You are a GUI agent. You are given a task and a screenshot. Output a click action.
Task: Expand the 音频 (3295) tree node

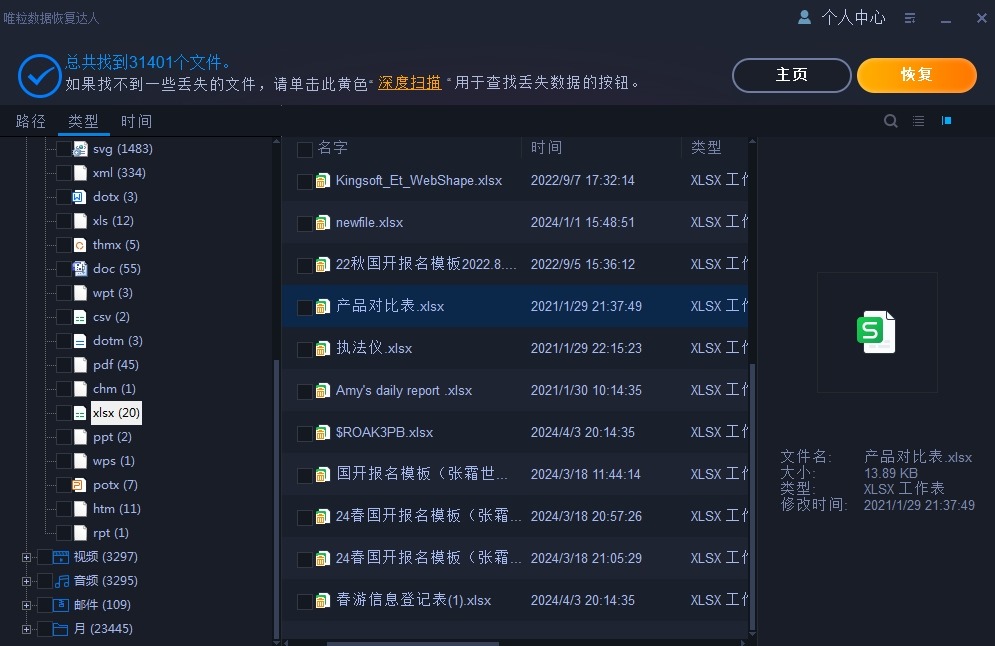click(27, 581)
